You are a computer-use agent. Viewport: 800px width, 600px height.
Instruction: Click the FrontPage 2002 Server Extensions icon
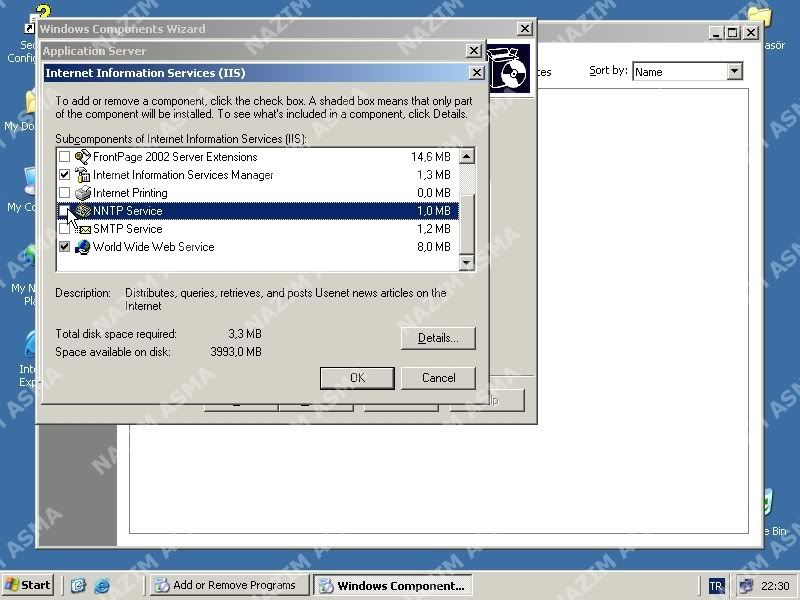pyautogui.click(x=82, y=157)
